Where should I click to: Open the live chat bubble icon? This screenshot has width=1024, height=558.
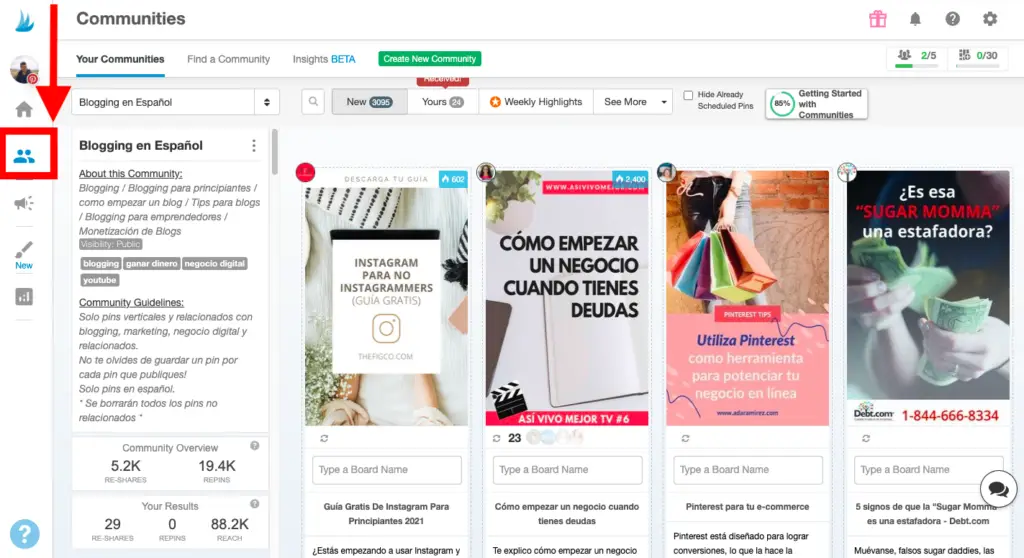998,489
